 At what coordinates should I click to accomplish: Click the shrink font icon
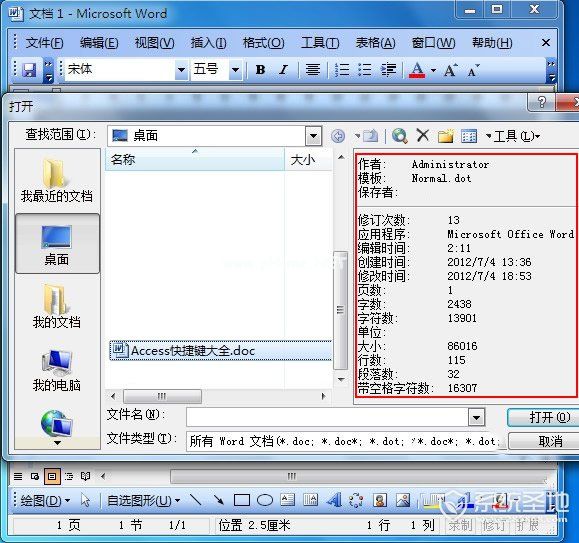pos(473,70)
